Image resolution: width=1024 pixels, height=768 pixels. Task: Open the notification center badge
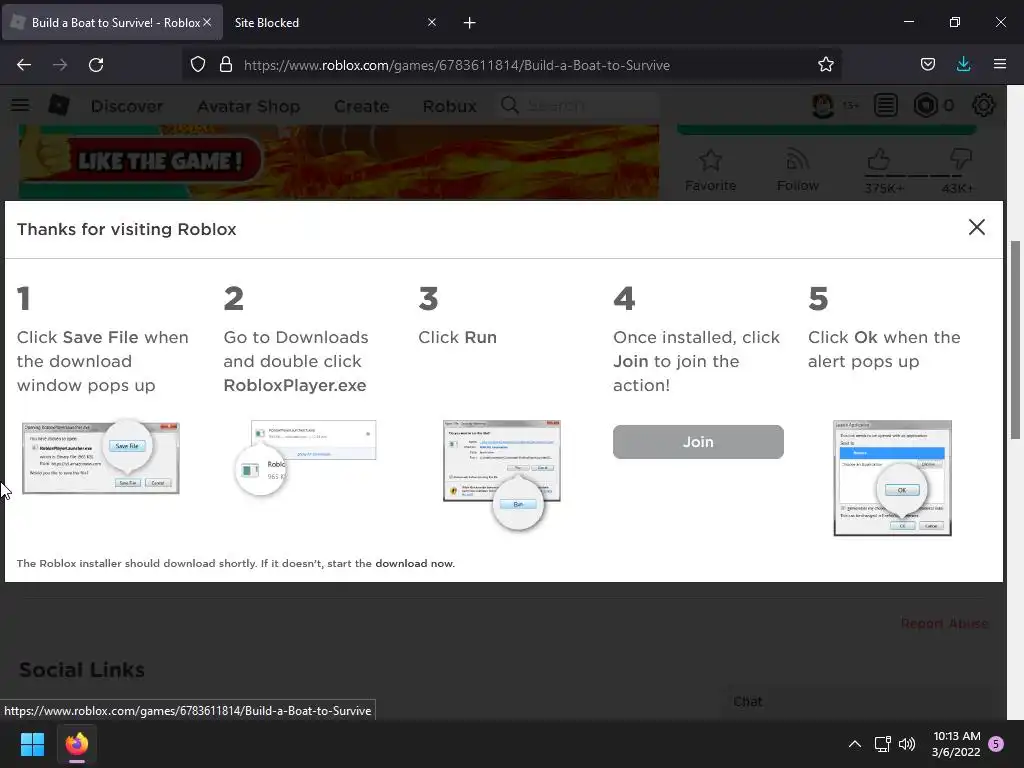[x=996, y=744]
